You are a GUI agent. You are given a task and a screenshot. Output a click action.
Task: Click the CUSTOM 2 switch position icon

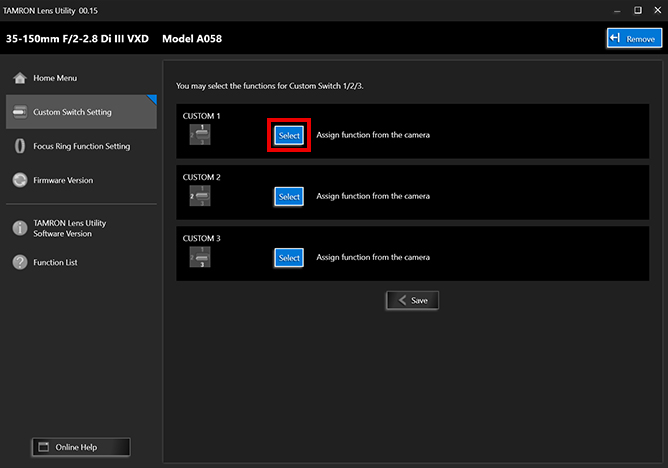coord(200,197)
